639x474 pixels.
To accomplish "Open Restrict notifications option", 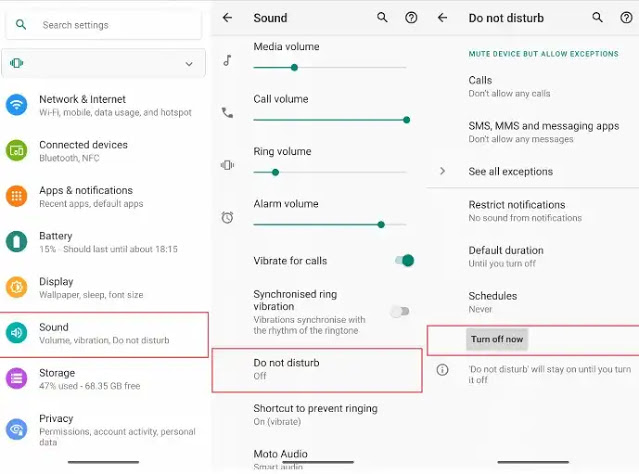I will coord(516,210).
